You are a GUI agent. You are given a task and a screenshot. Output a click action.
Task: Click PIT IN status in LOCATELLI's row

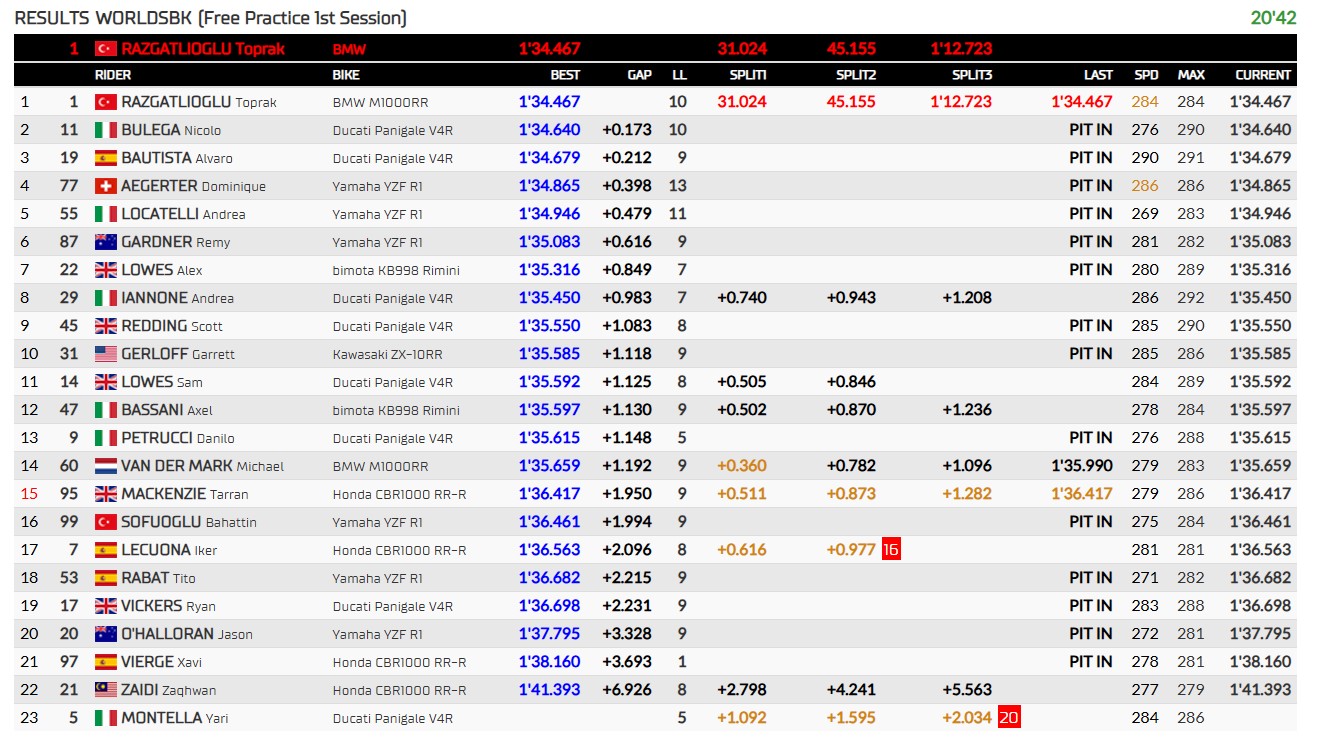pyautogui.click(x=1090, y=213)
